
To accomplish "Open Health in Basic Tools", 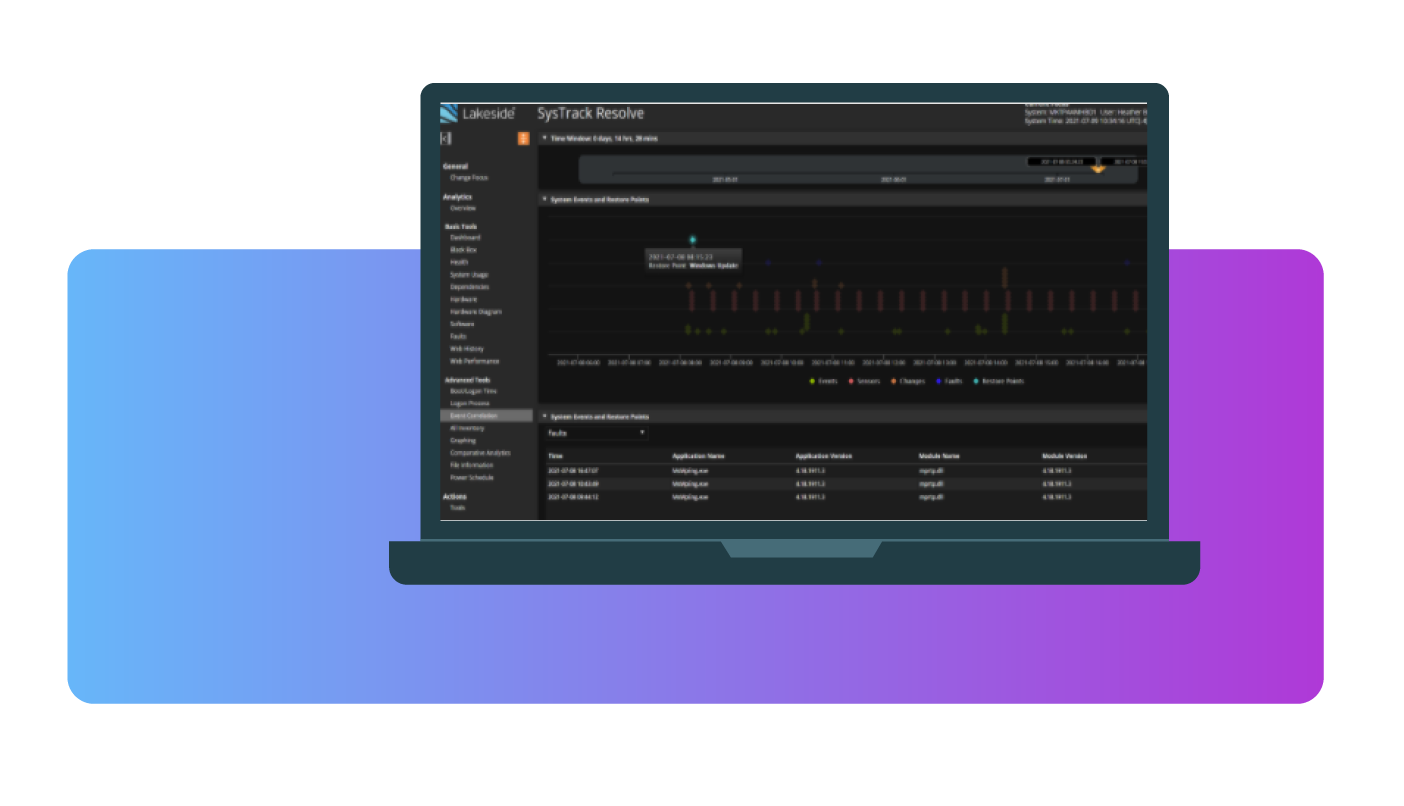I will (459, 262).
